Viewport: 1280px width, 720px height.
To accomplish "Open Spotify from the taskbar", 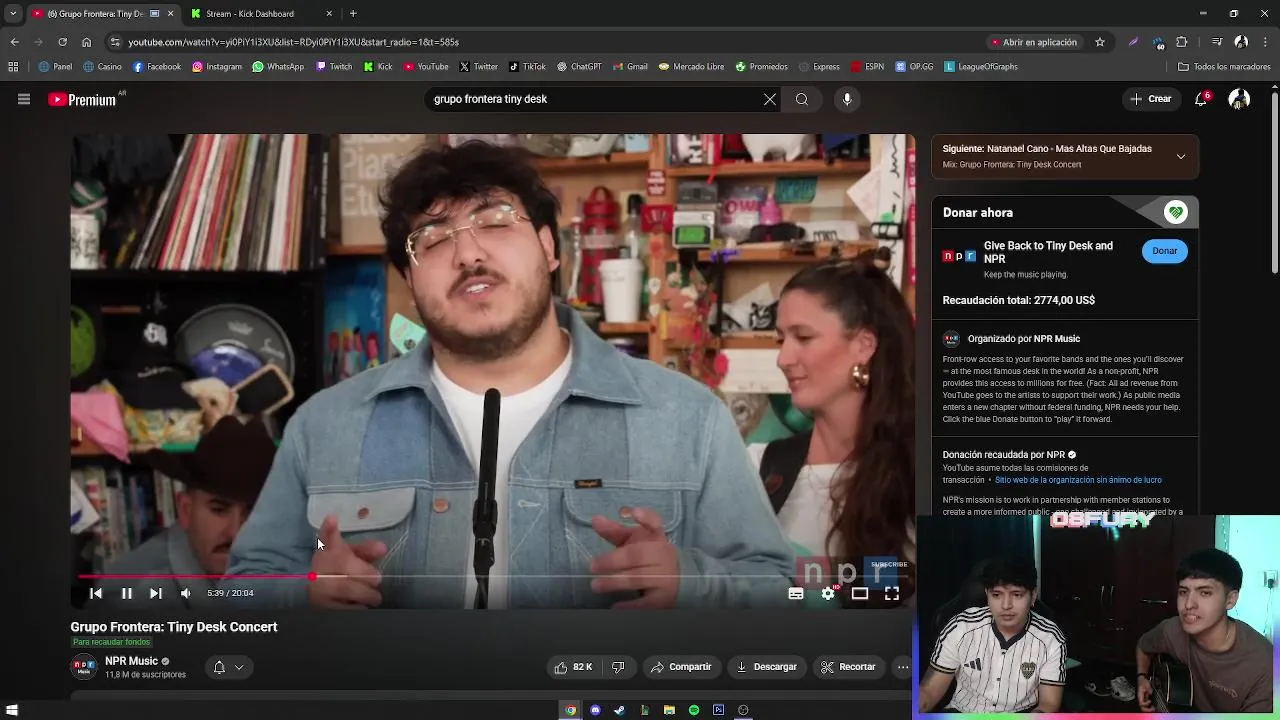I will click(x=694, y=710).
